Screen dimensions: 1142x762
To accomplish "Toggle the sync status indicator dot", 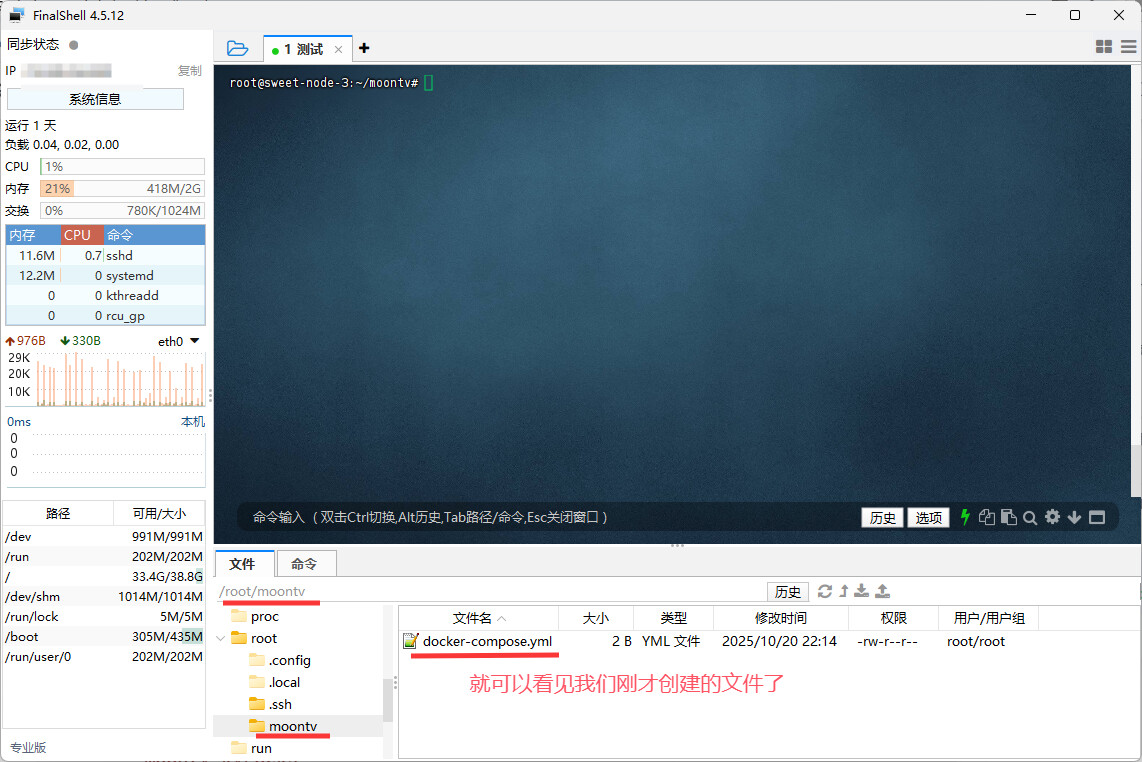I will 74,45.
